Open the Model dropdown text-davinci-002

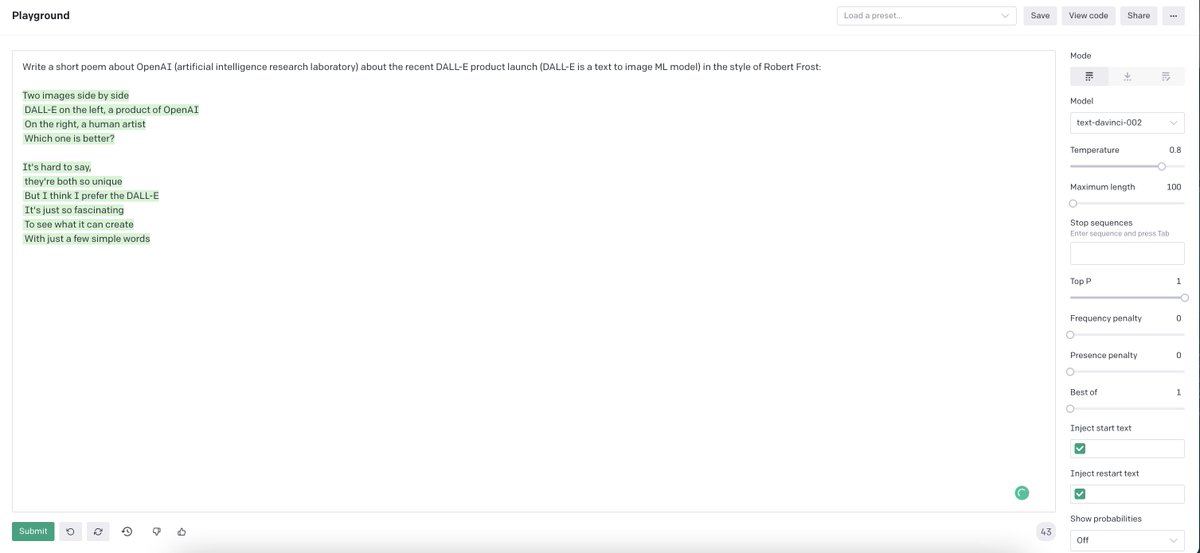(1127, 122)
